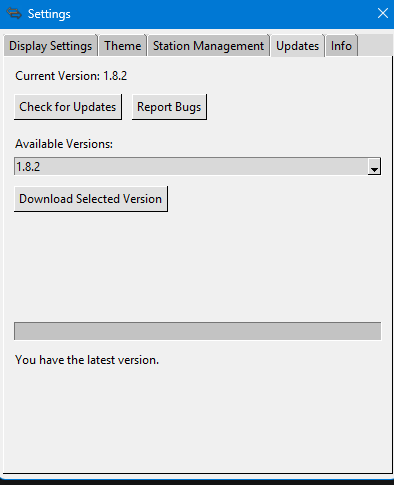Select the Updates tab

pos(297,46)
